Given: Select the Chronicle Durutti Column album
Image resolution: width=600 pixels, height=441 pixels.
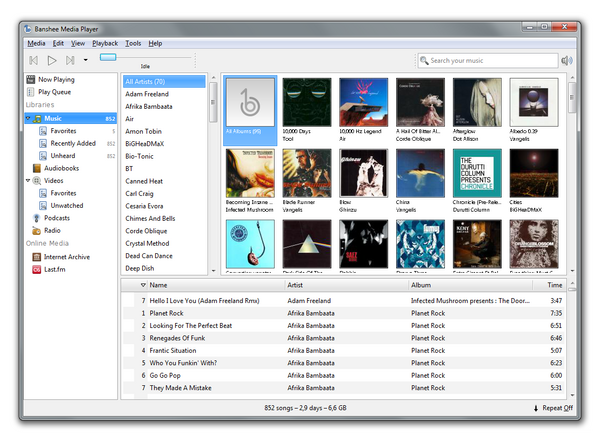Looking at the screenshot, I should click(477, 173).
